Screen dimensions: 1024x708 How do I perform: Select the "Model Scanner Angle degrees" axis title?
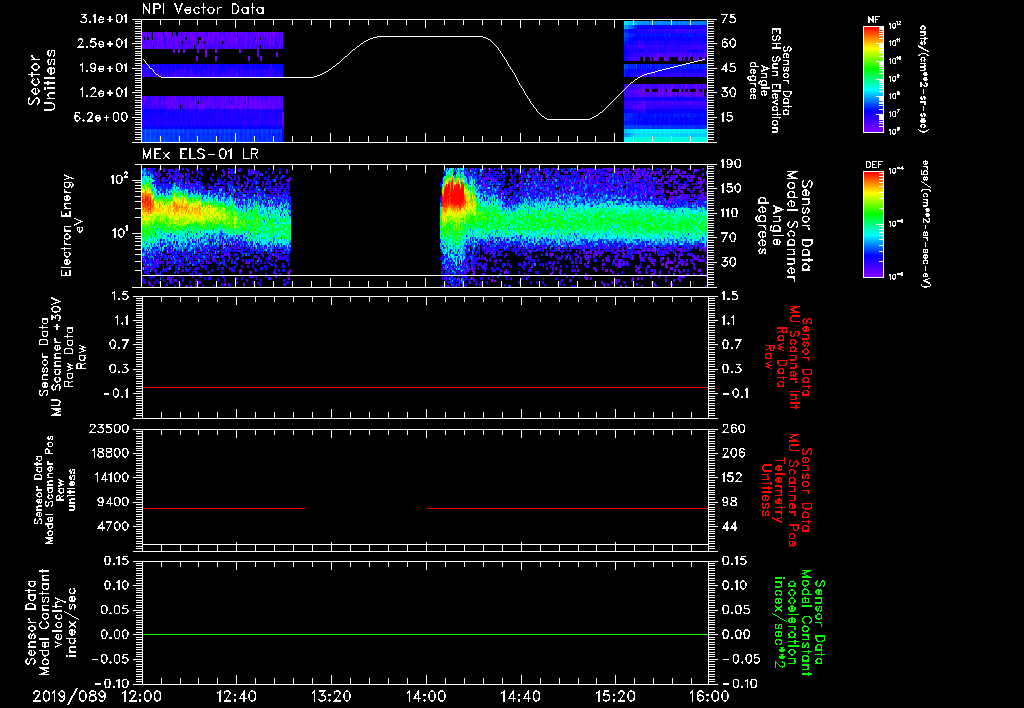tap(784, 226)
